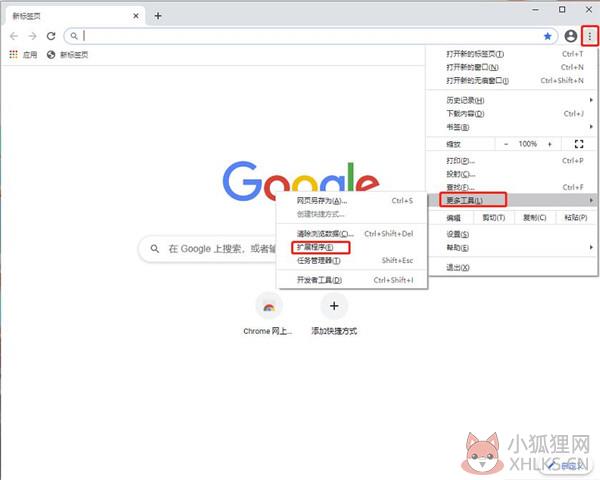The height and width of the screenshot is (480, 600).
Task: Enter fullscreen via the zoom row icon
Action: tap(579, 144)
